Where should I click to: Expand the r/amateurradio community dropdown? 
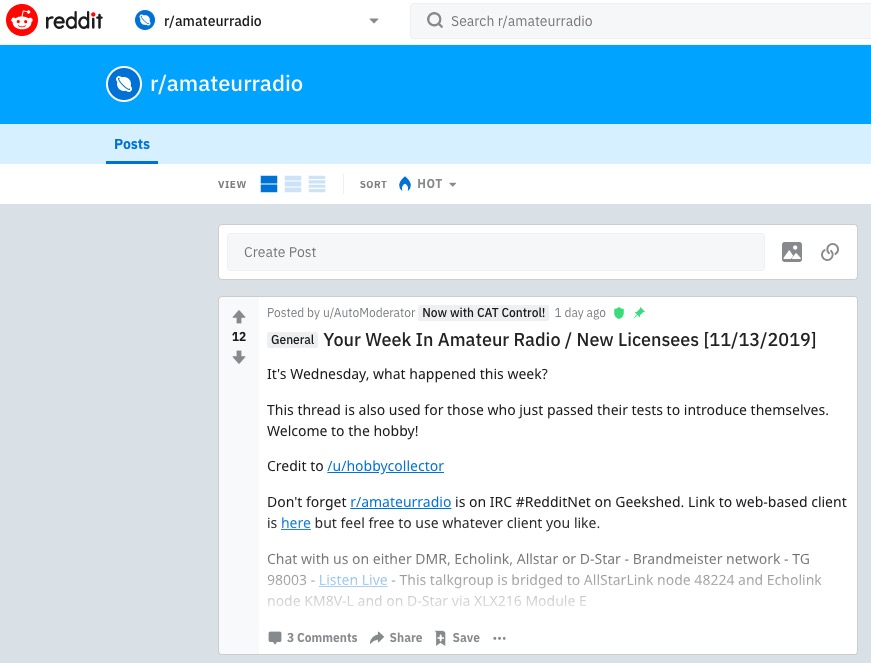click(x=374, y=21)
